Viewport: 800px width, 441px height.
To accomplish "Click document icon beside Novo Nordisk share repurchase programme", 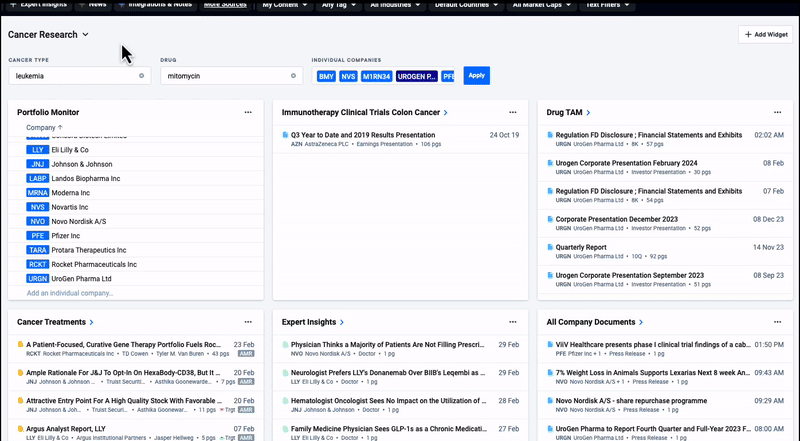I will [550, 401].
